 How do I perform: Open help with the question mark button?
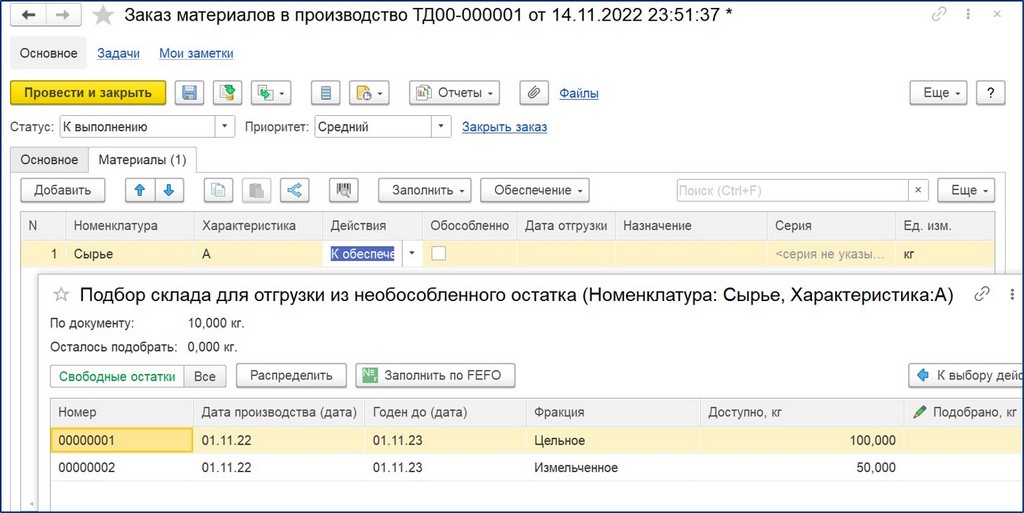(991, 93)
